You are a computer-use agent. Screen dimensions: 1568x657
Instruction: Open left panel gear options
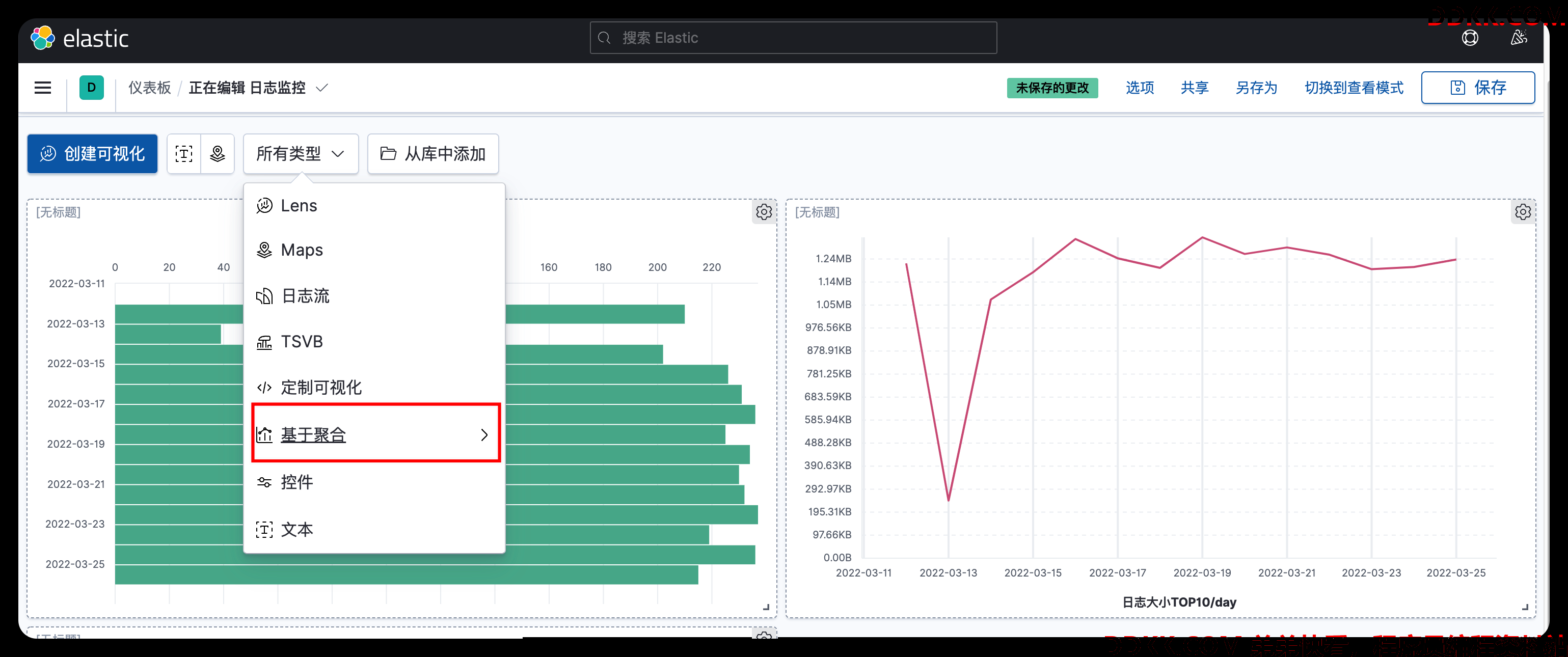click(764, 212)
